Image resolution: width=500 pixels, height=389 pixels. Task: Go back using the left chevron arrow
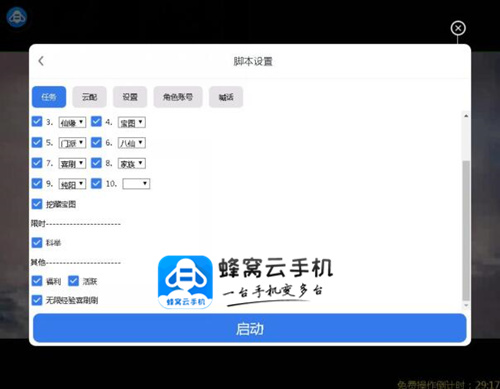pyautogui.click(x=41, y=61)
